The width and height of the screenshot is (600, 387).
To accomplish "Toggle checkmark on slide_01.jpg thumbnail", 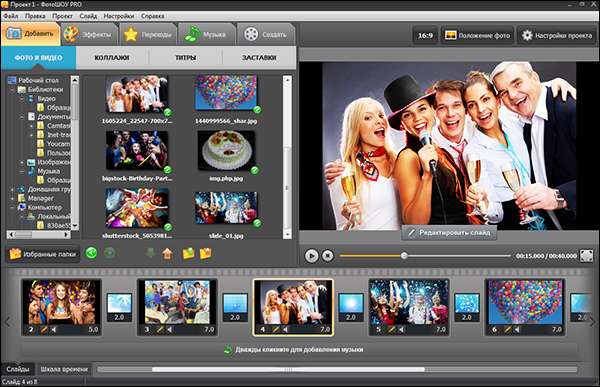I will (x=257, y=223).
